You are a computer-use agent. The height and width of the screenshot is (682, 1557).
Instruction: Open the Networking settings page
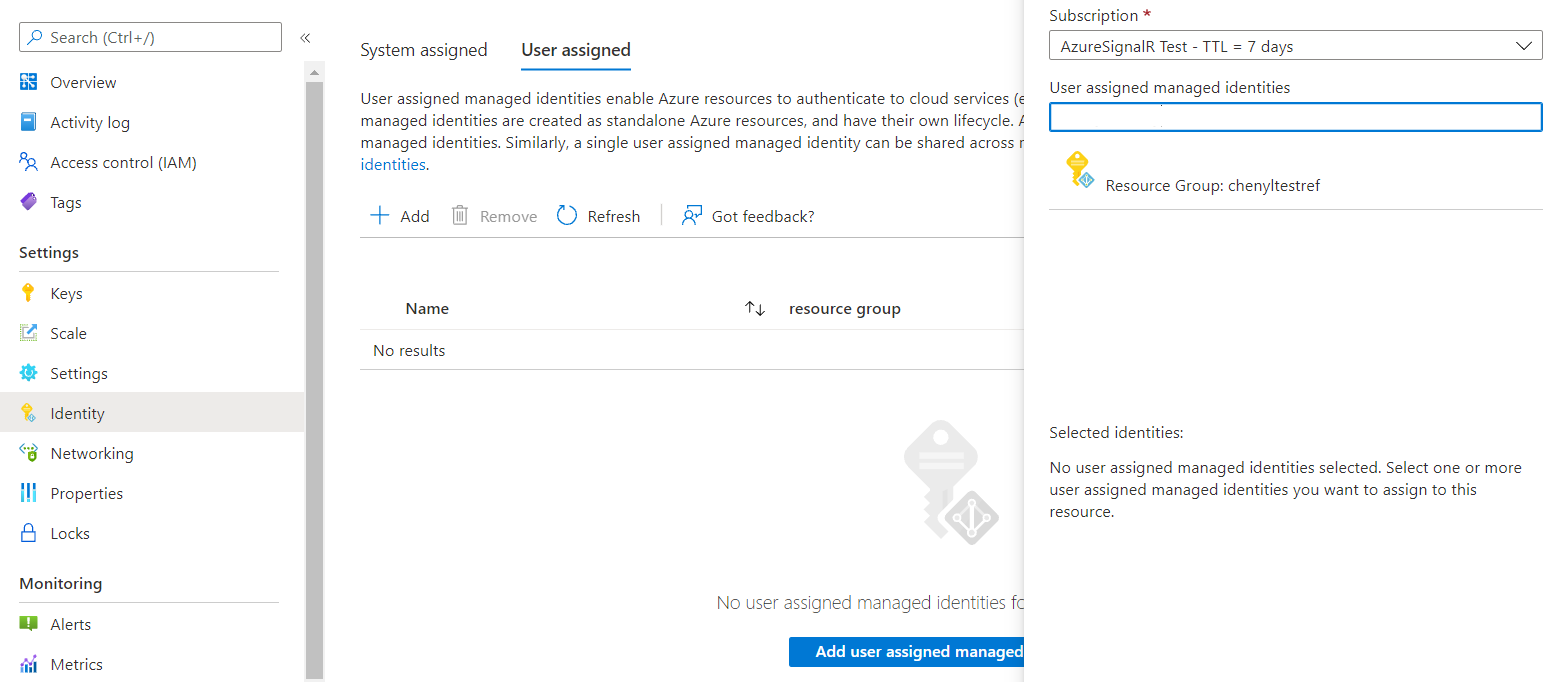point(90,452)
